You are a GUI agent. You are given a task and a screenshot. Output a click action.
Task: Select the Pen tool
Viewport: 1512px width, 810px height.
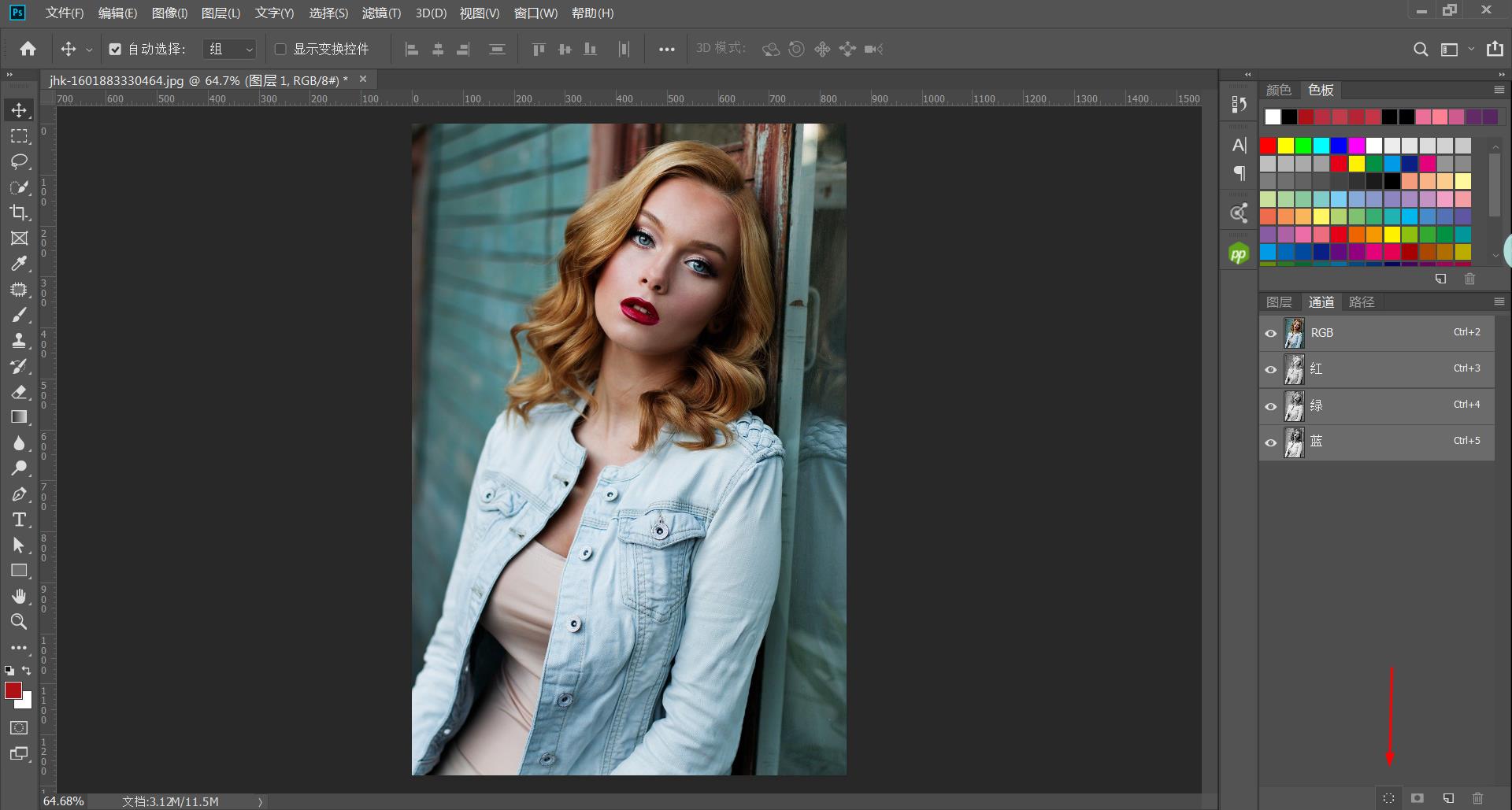[x=19, y=494]
